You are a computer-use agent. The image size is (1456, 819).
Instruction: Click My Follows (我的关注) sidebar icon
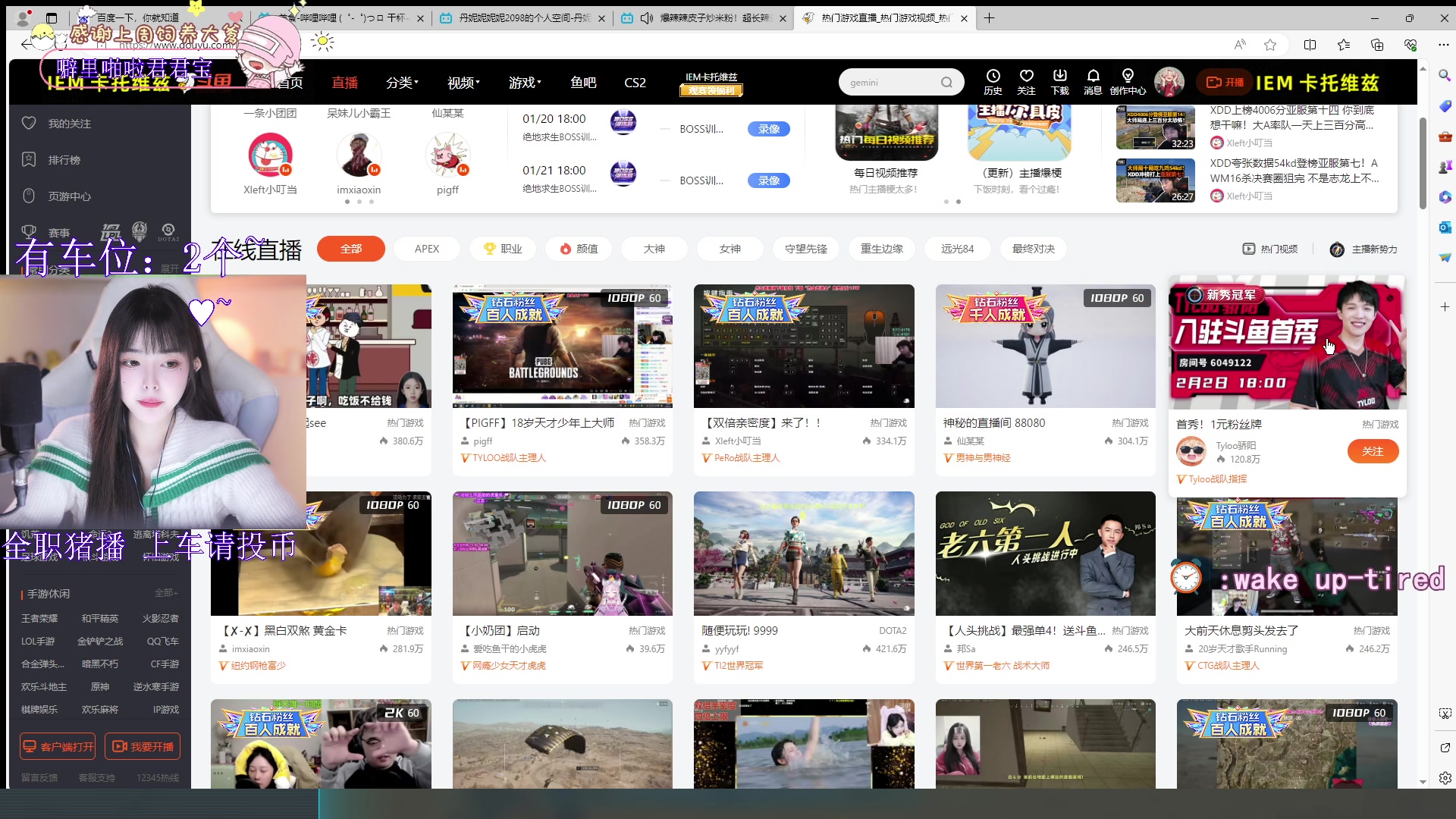click(x=29, y=123)
